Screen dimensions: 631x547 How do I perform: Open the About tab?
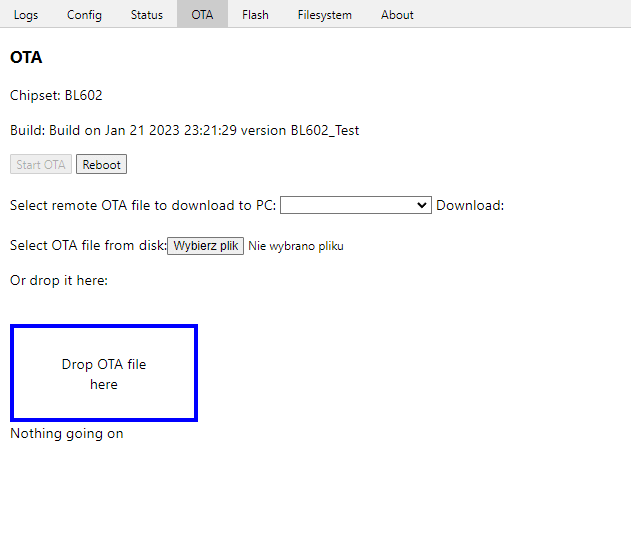397,14
